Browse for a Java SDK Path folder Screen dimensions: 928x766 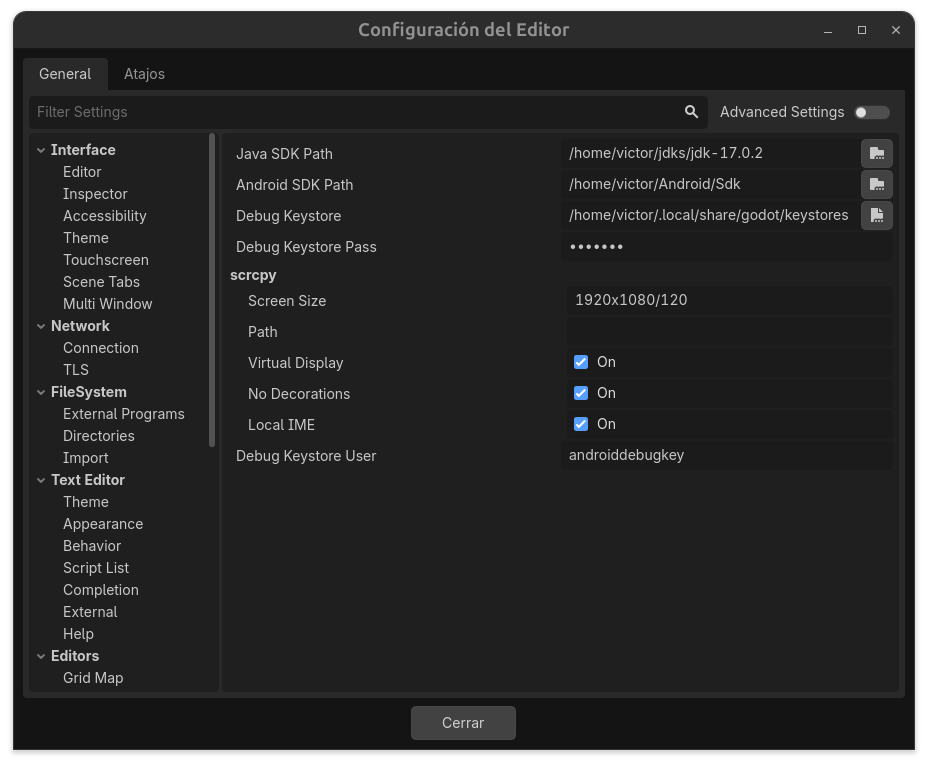(876, 153)
